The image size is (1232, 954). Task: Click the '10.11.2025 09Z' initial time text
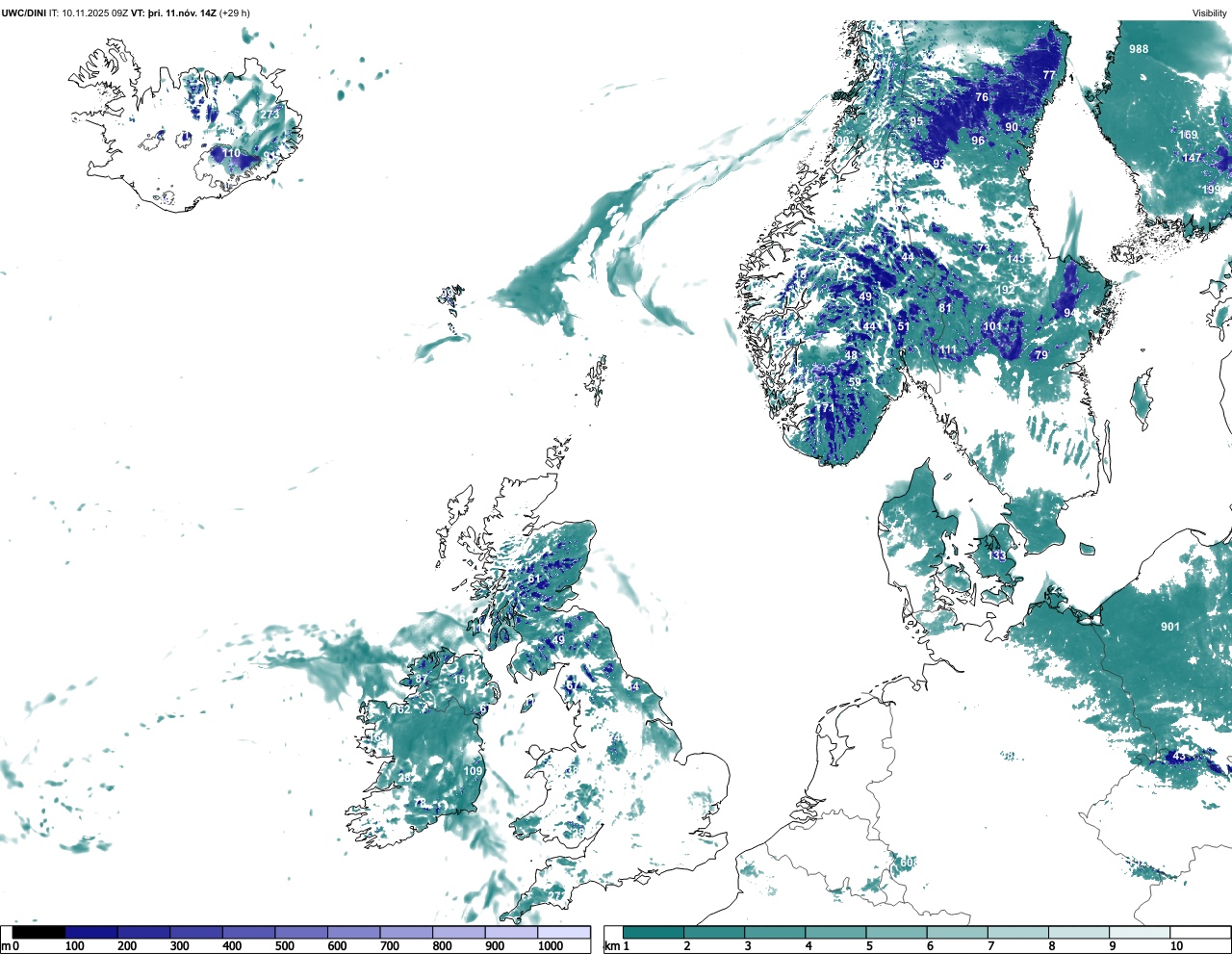coord(95,13)
